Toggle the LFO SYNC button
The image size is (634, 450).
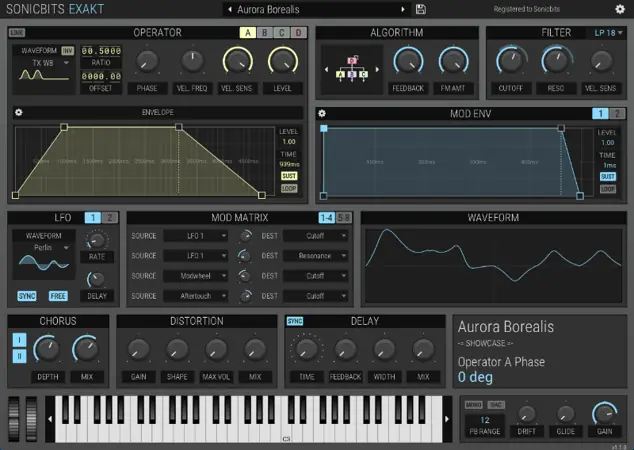[27, 297]
